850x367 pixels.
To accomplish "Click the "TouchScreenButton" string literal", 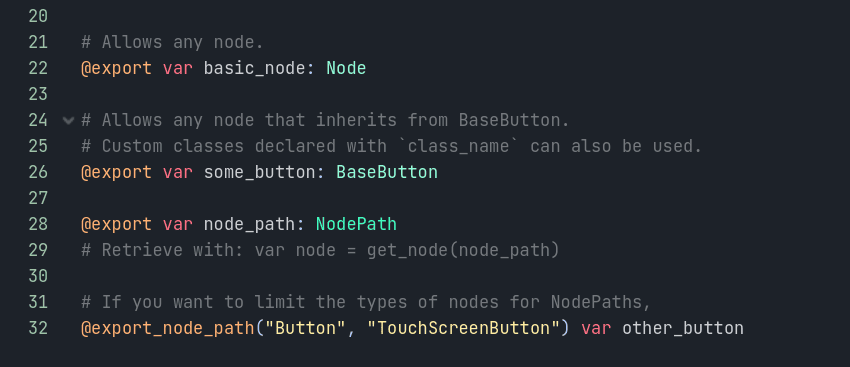I will pos(463,329).
